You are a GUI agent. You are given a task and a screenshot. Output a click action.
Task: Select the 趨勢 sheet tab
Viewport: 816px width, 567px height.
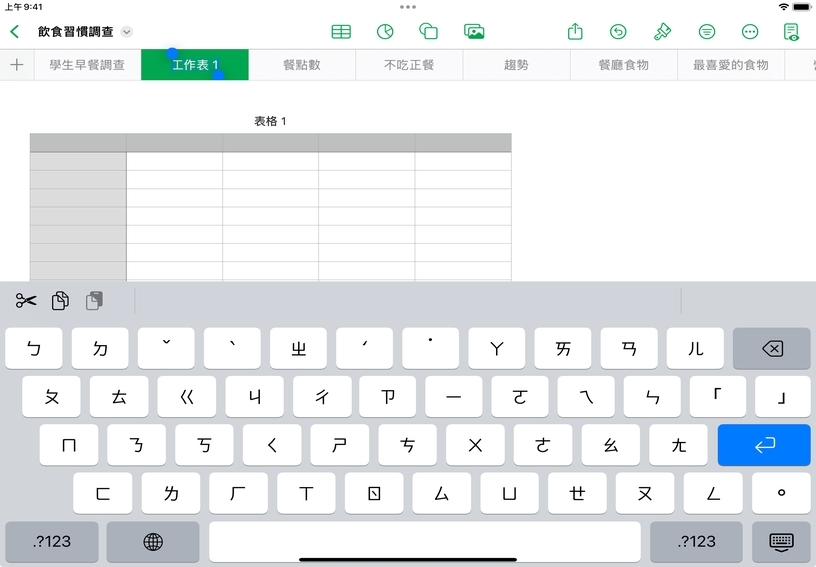(x=516, y=65)
